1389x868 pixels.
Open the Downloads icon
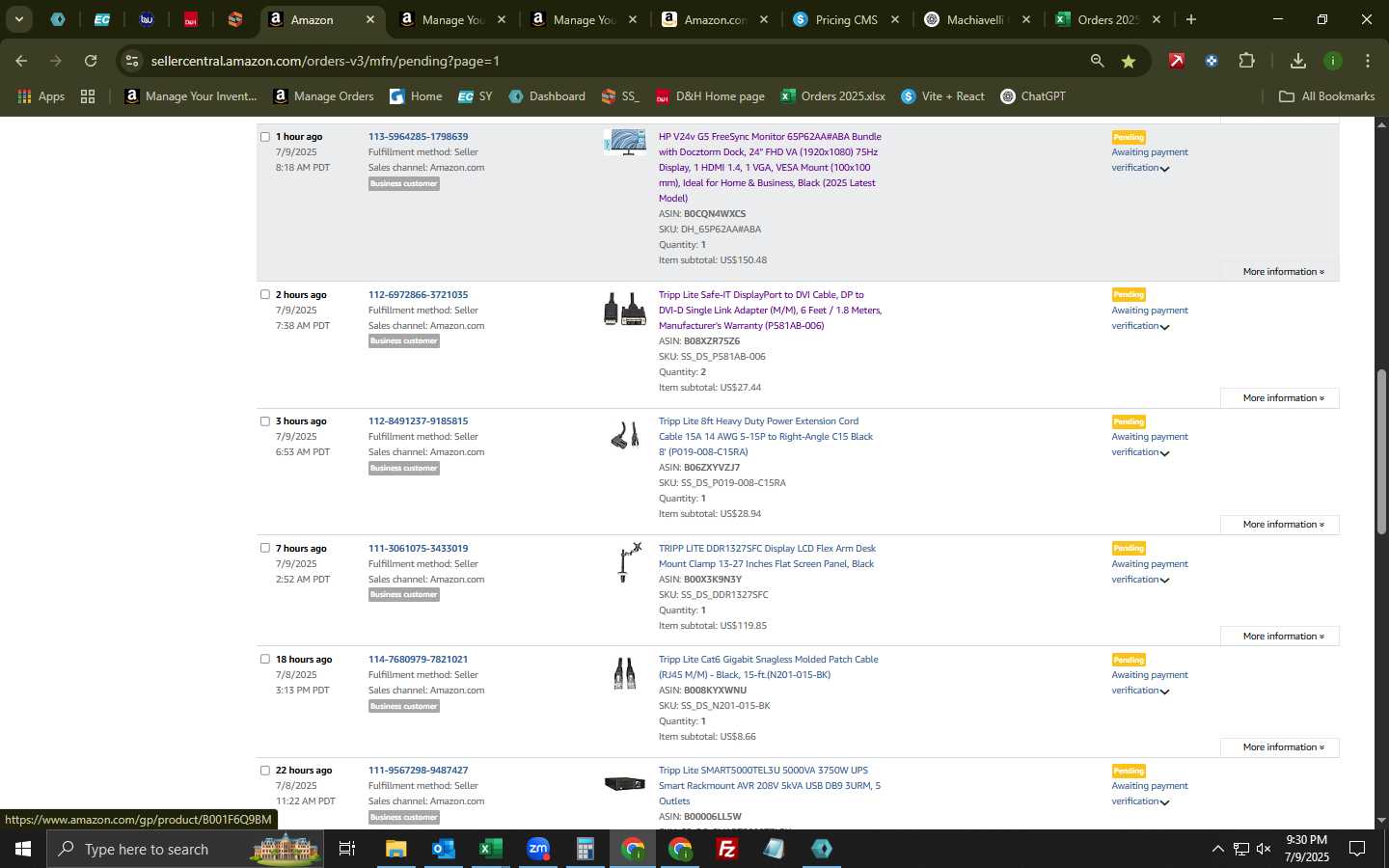click(1298, 61)
